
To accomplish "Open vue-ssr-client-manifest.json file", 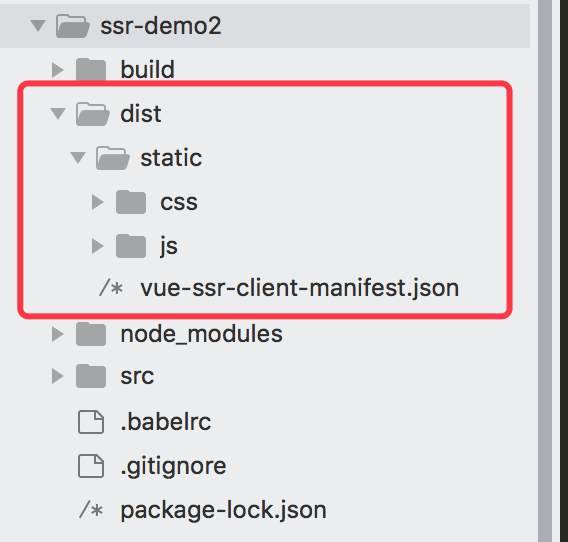I will coord(300,288).
